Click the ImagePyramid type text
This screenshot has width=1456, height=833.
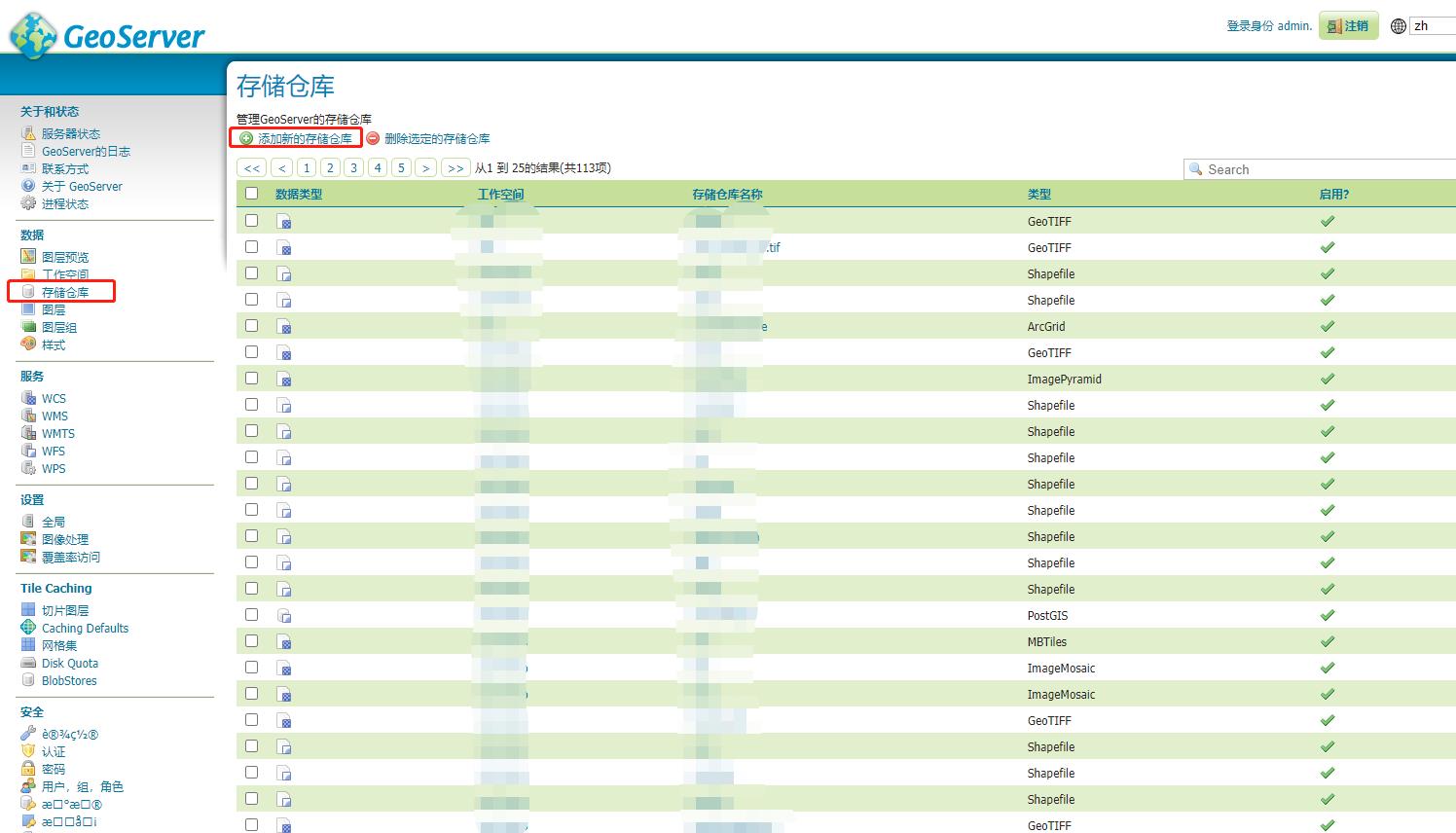(1065, 380)
